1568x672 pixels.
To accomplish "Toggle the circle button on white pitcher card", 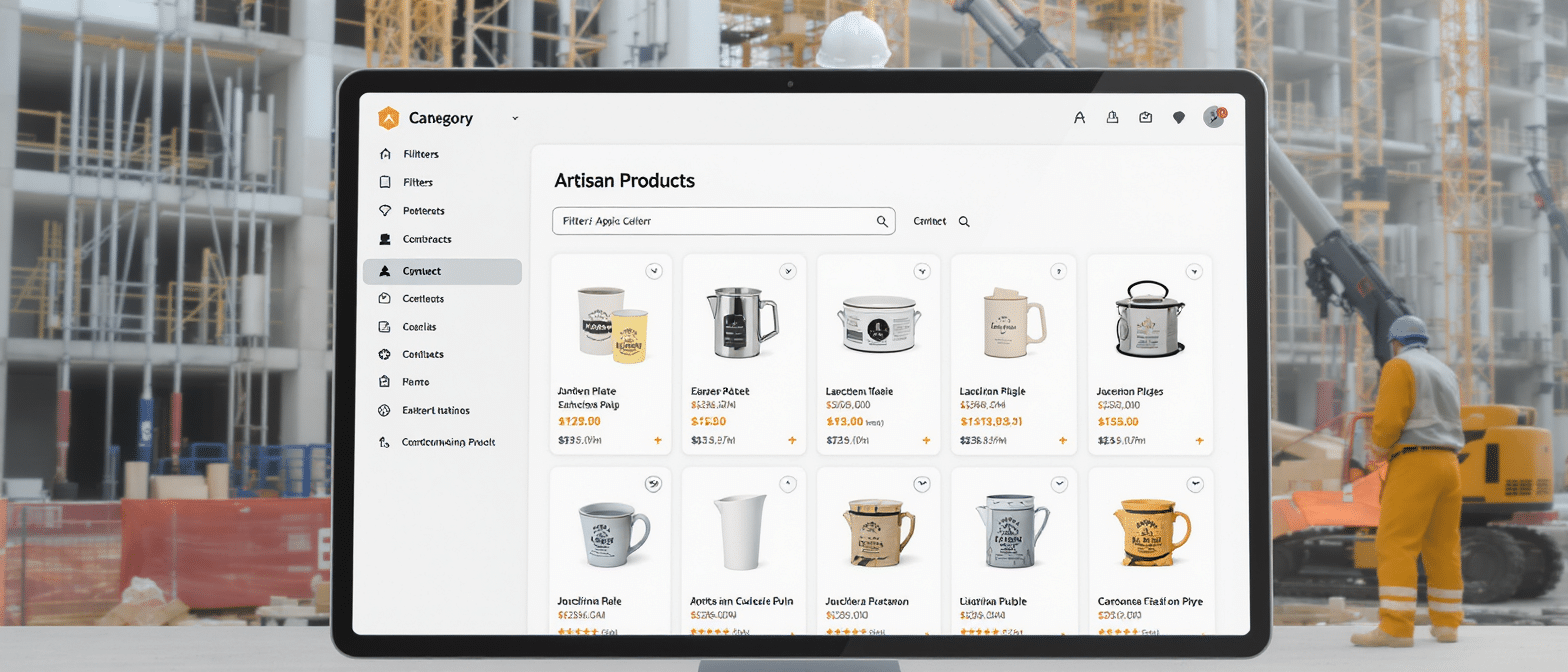I will click(x=788, y=484).
